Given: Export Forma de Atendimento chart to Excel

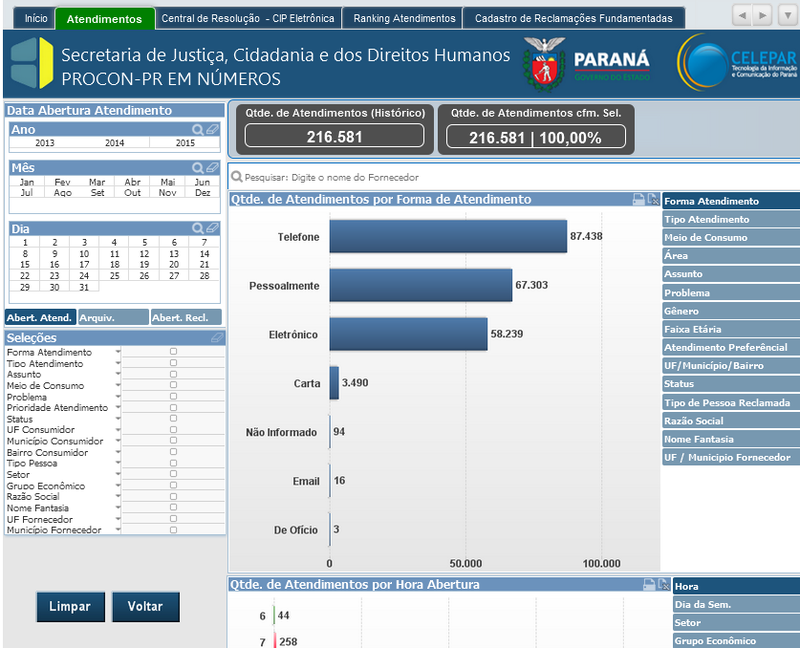Looking at the screenshot, I should pyautogui.click(x=653, y=200).
